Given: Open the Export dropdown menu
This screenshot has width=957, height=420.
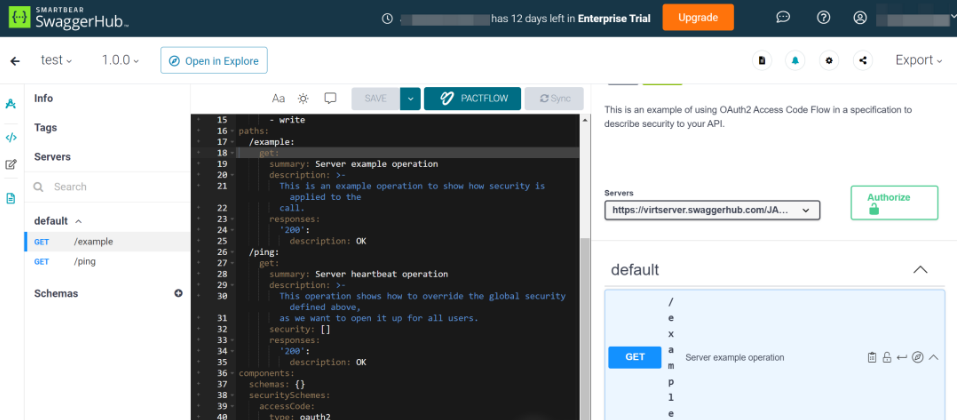Looking at the screenshot, I should [920, 60].
